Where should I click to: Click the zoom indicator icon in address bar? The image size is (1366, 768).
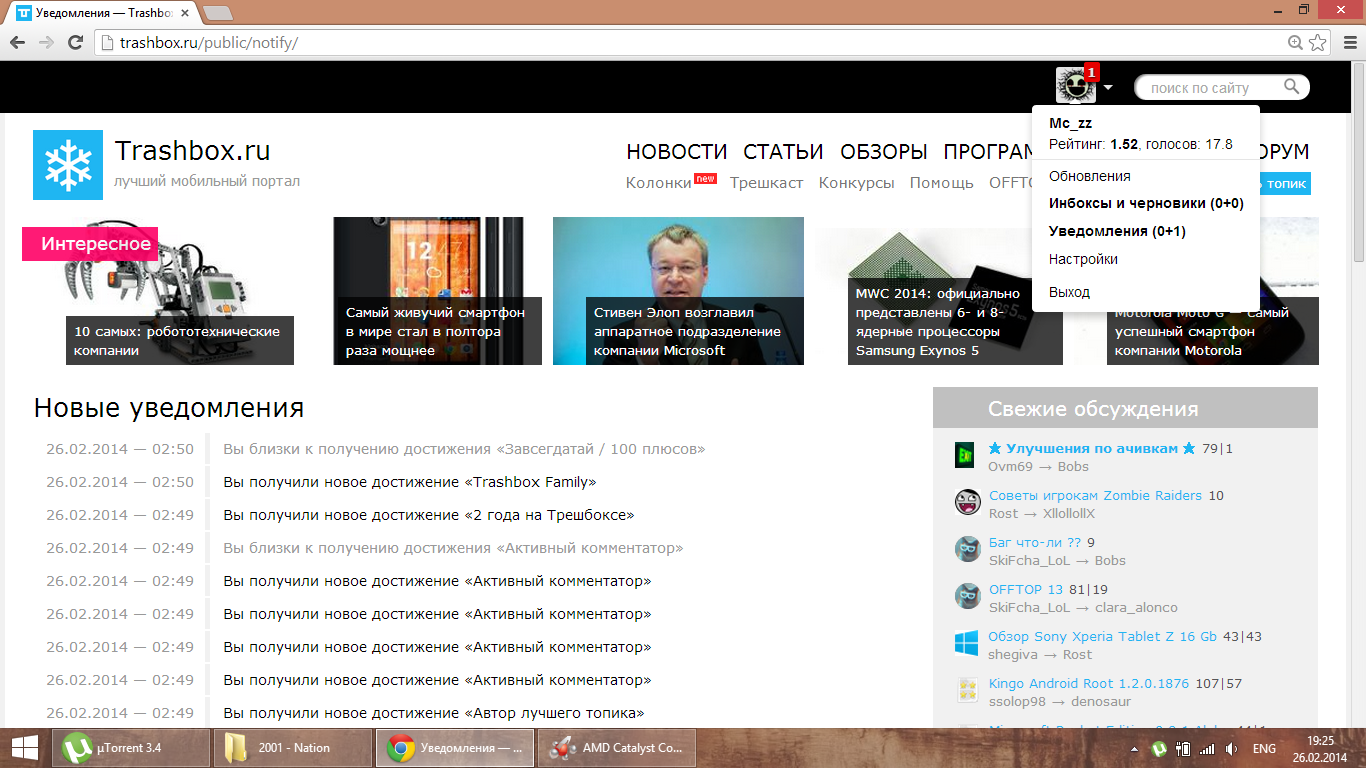coord(1295,42)
